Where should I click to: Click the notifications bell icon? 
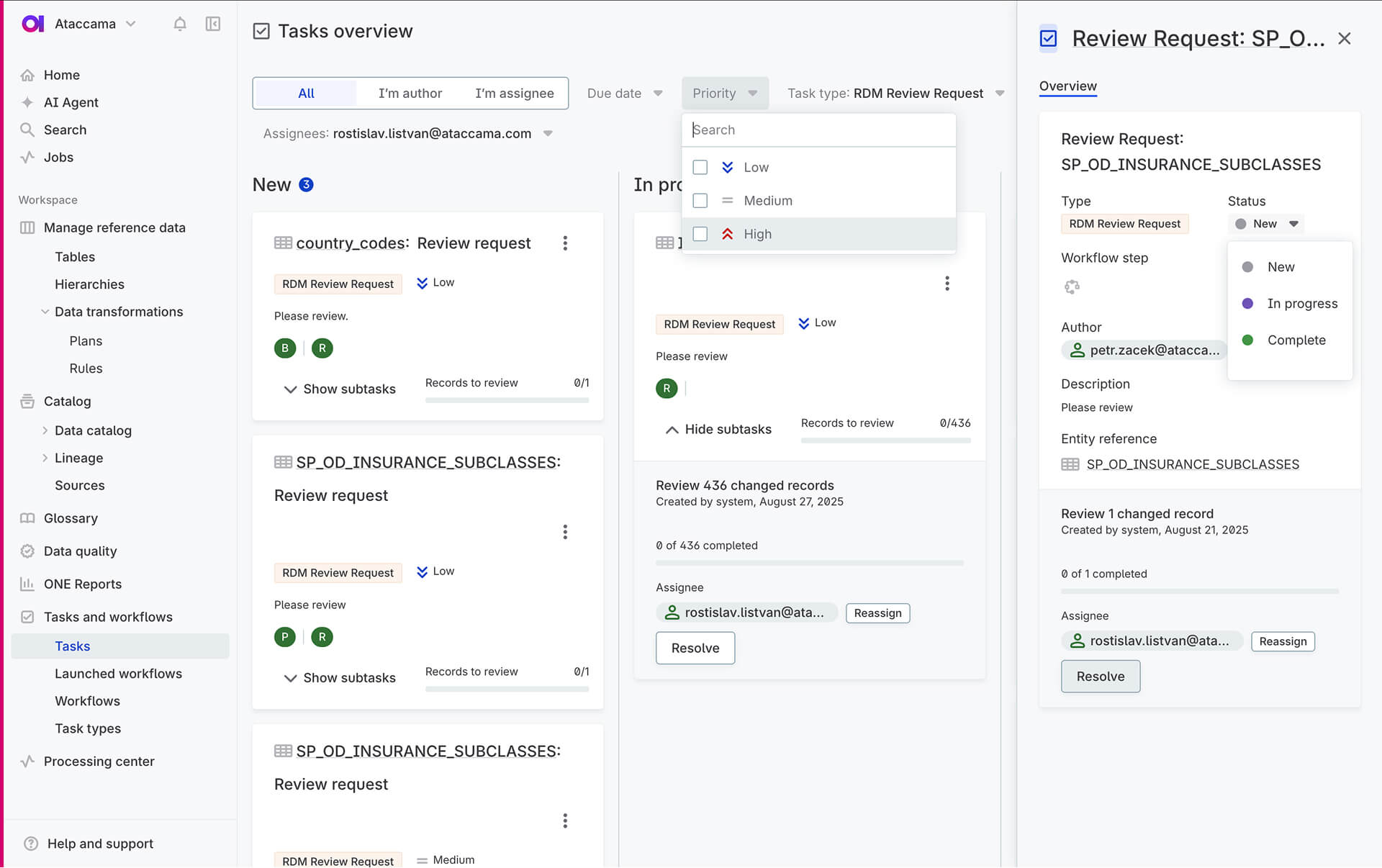click(x=180, y=24)
